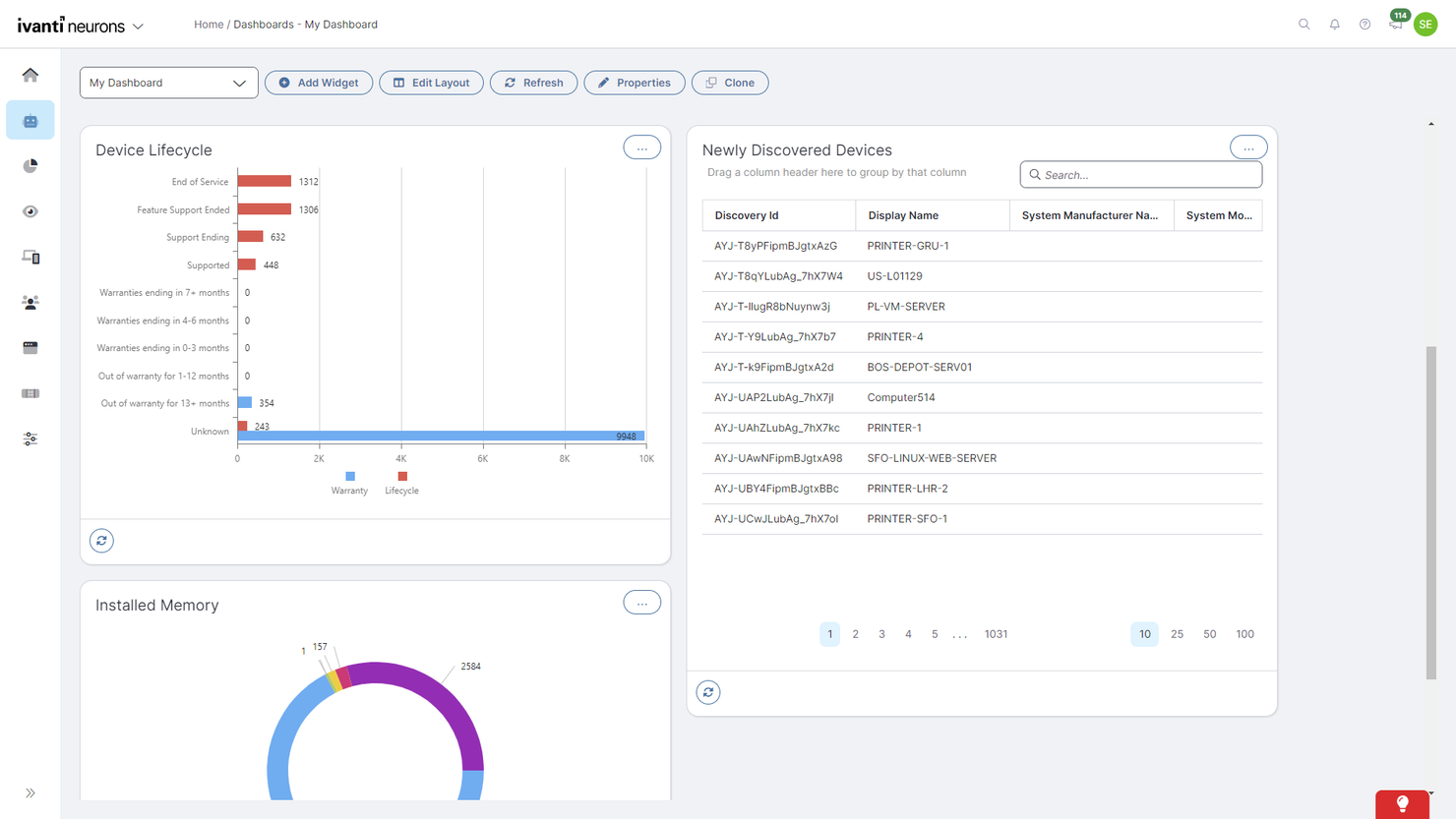Click the End of Service bar
The image size is (1456, 819).
(265, 181)
